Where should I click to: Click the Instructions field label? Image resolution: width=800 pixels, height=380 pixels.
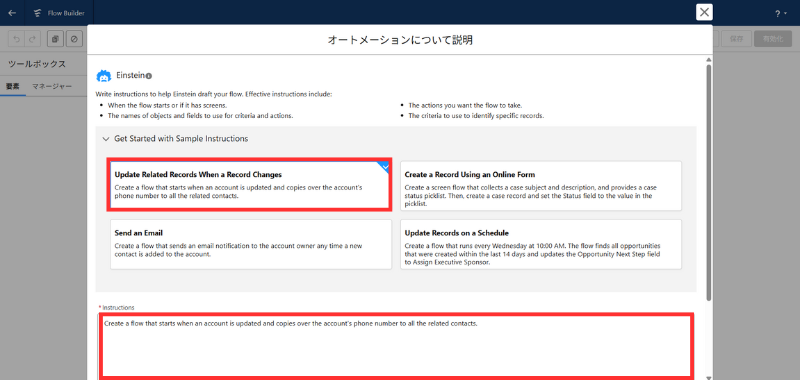point(117,308)
